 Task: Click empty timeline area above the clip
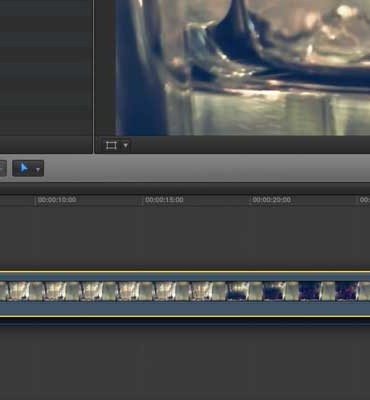(185, 237)
